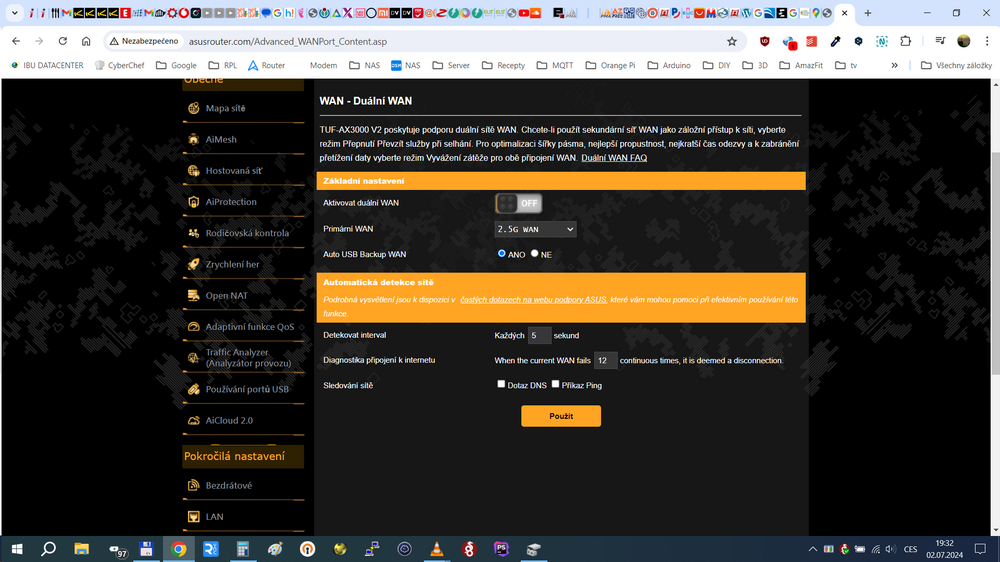Open the CES keyboard language indicator
The height and width of the screenshot is (562, 1000).
(x=911, y=549)
